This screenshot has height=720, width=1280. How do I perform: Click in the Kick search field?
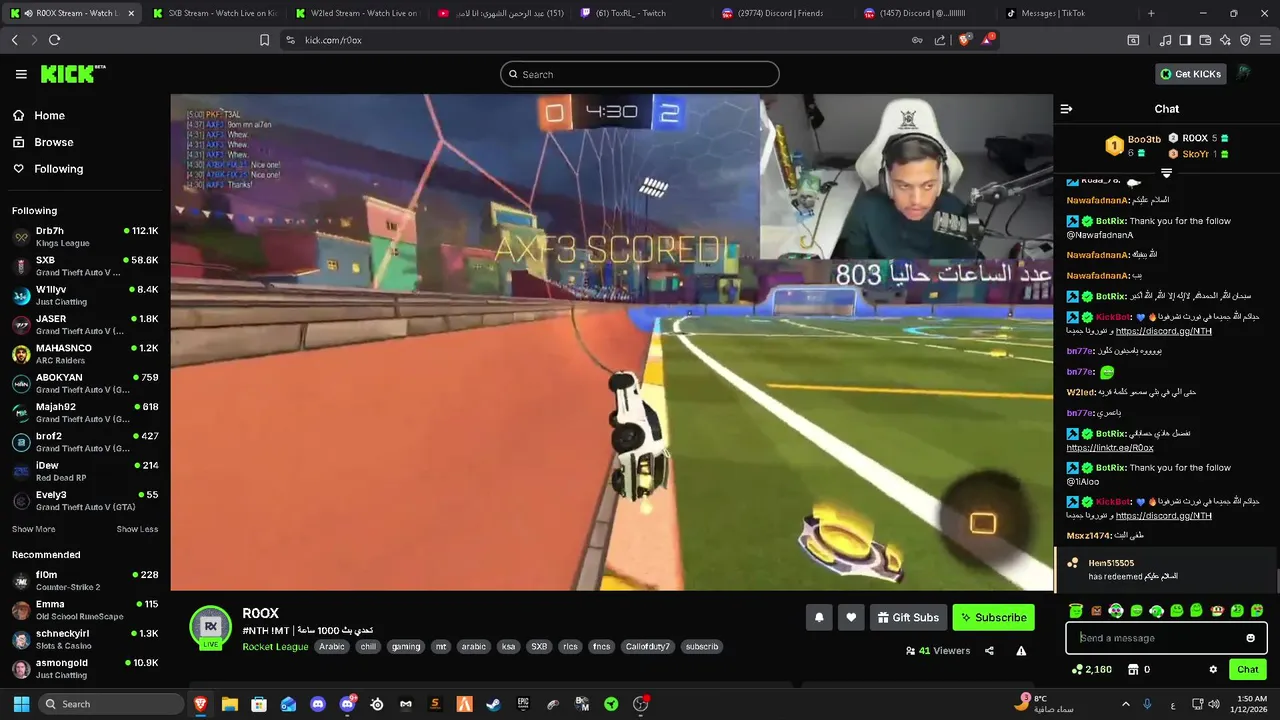click(640, 74)
